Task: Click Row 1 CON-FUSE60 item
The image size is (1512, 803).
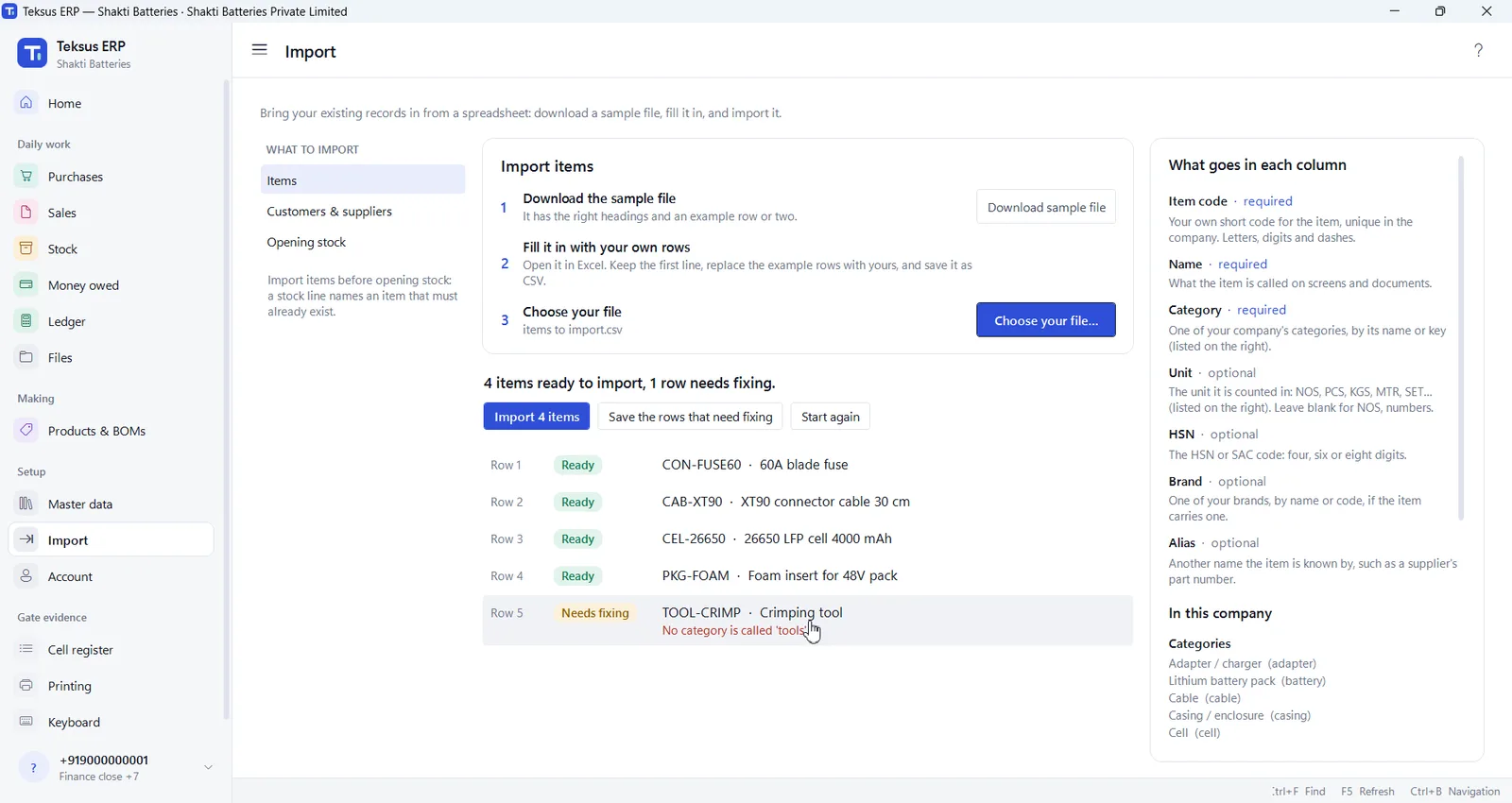Action: (808, 465)
